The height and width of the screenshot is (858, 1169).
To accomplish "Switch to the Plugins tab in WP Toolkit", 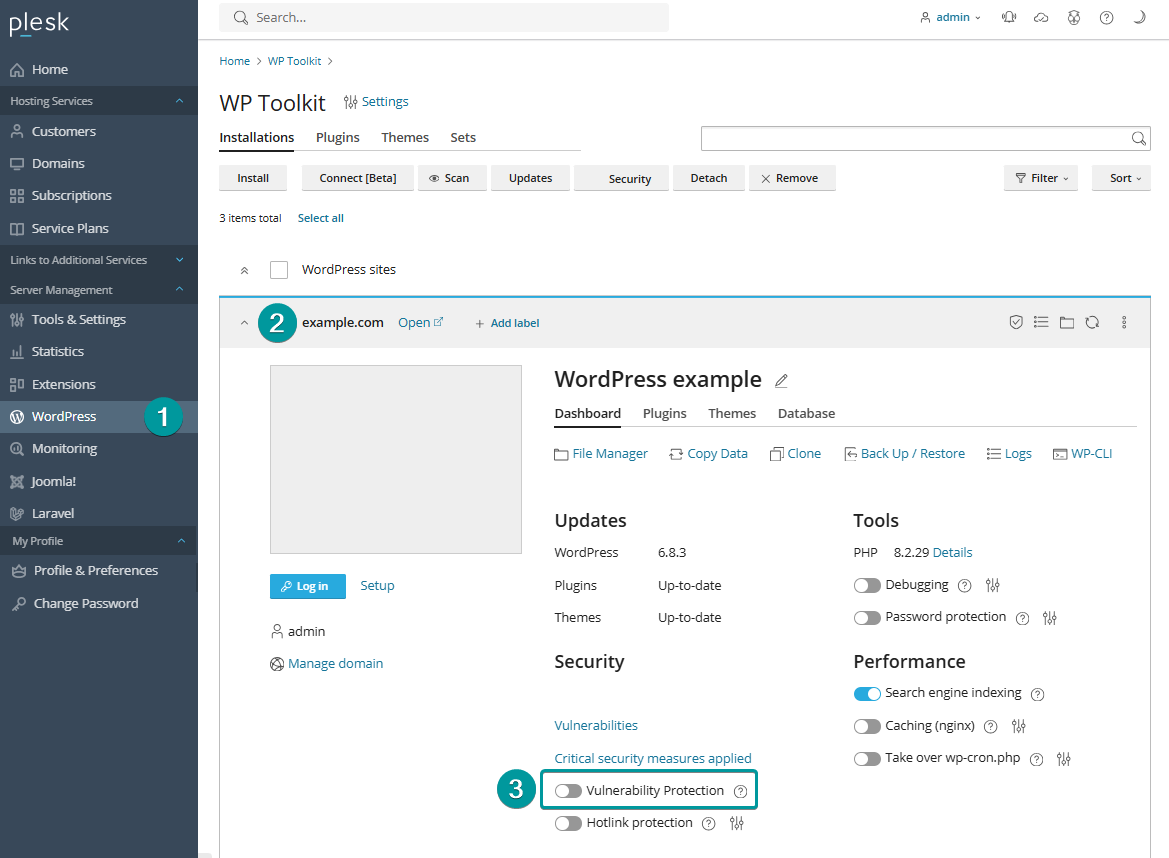I will [x=337, y=137].
